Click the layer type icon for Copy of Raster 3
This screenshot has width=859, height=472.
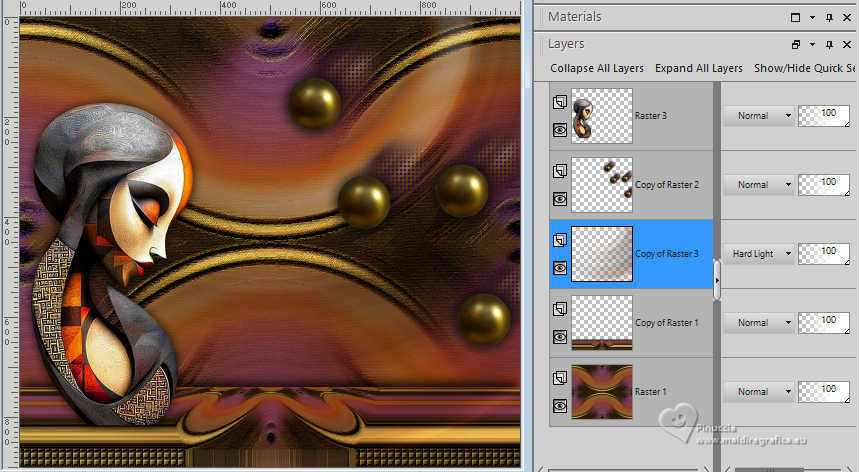[x=559, y=240]
